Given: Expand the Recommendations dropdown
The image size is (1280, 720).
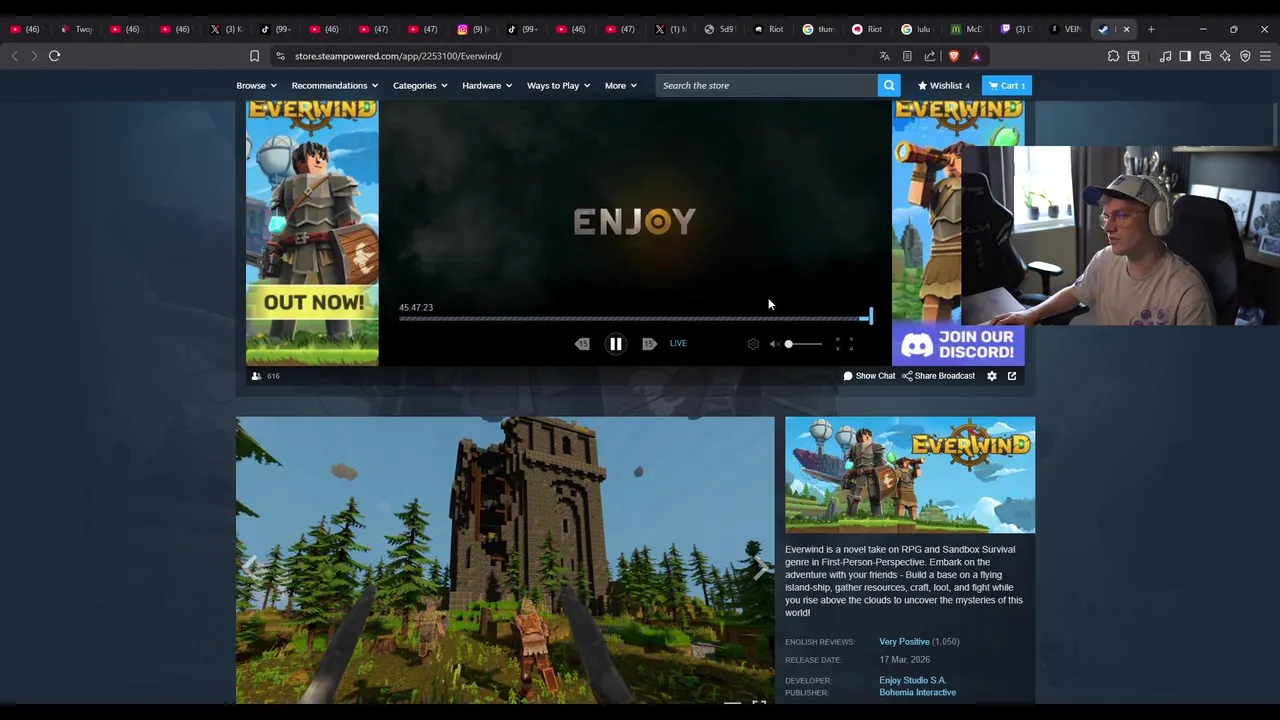Looking at the screenshot, I should coord(335,86).
